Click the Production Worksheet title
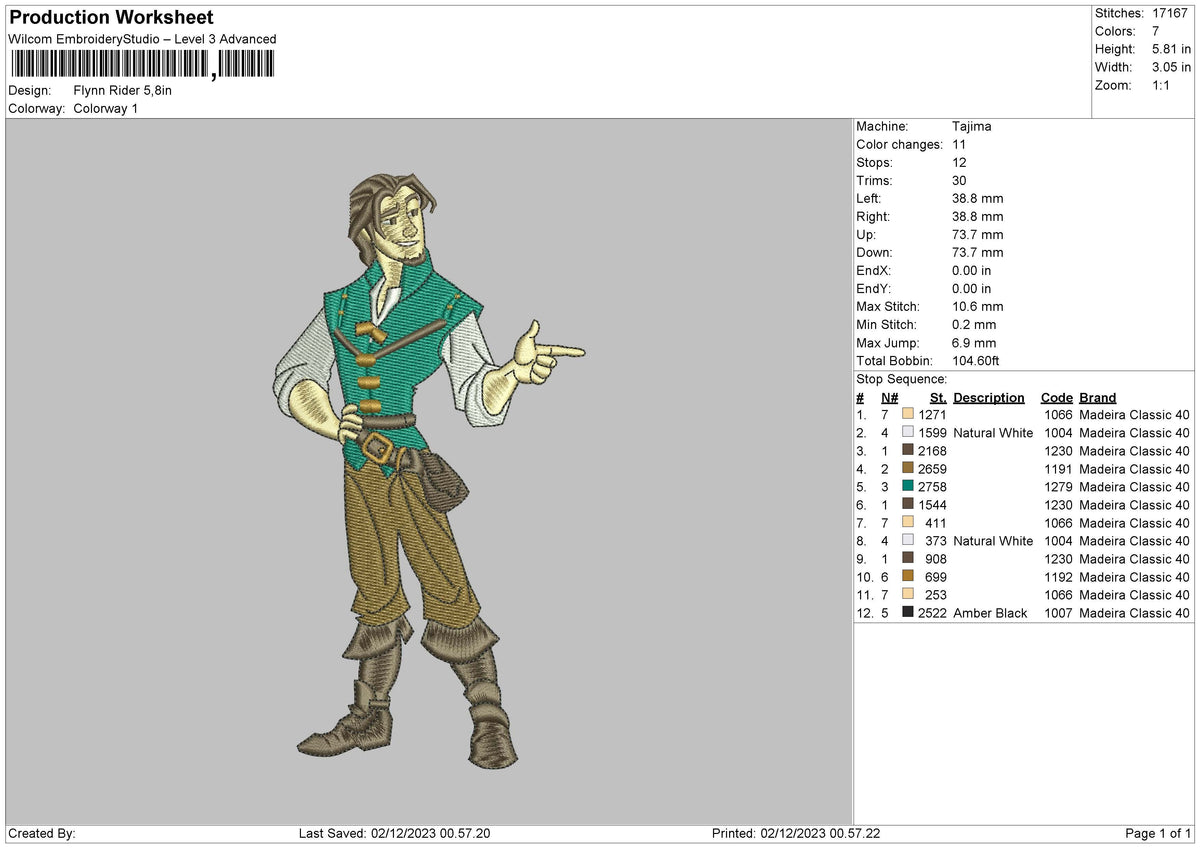The height and width of the screenshot is (848, 1200). (x=111, y=18)
